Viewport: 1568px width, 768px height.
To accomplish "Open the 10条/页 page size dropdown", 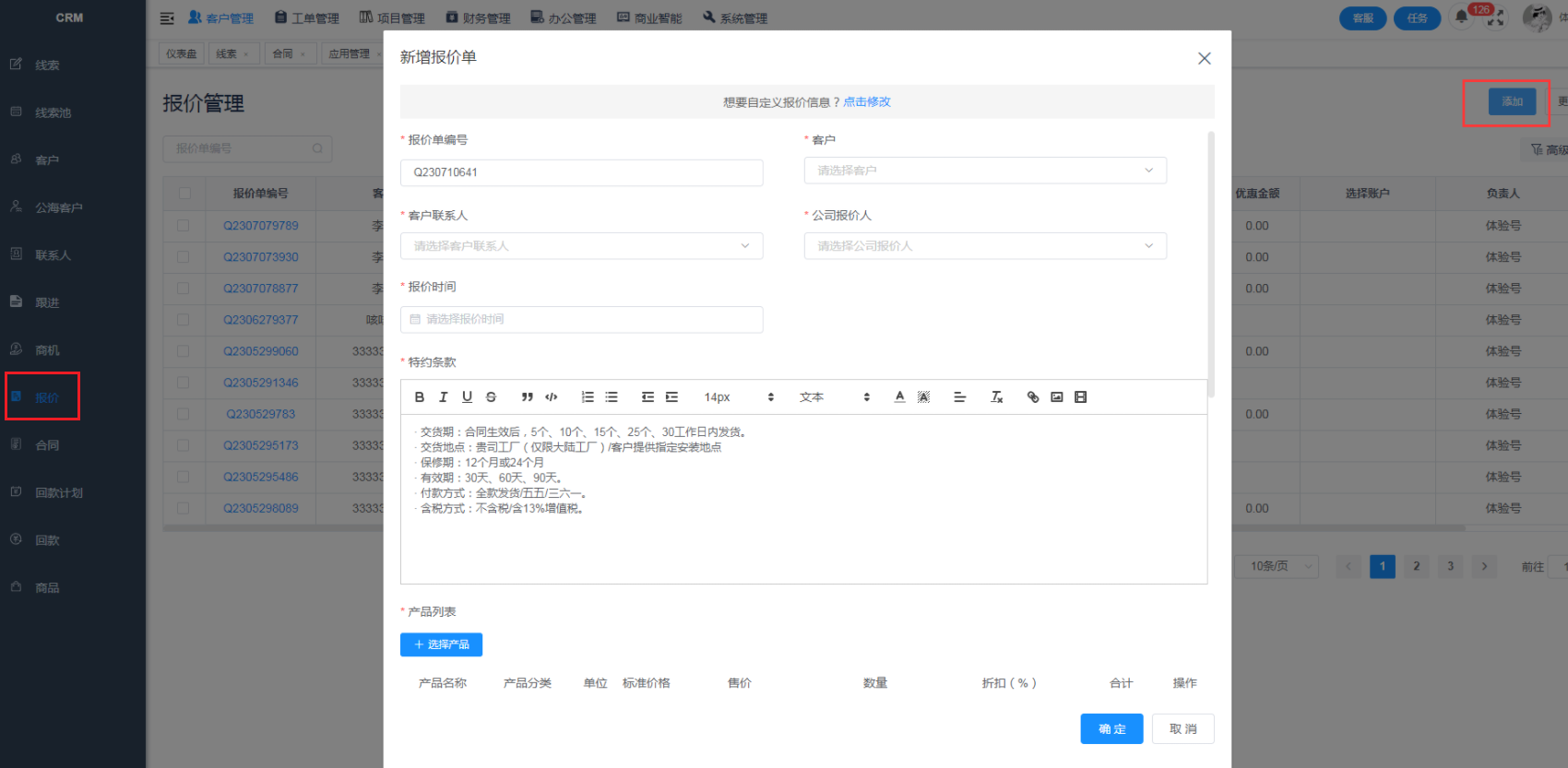I will (x=1277, y=566).
